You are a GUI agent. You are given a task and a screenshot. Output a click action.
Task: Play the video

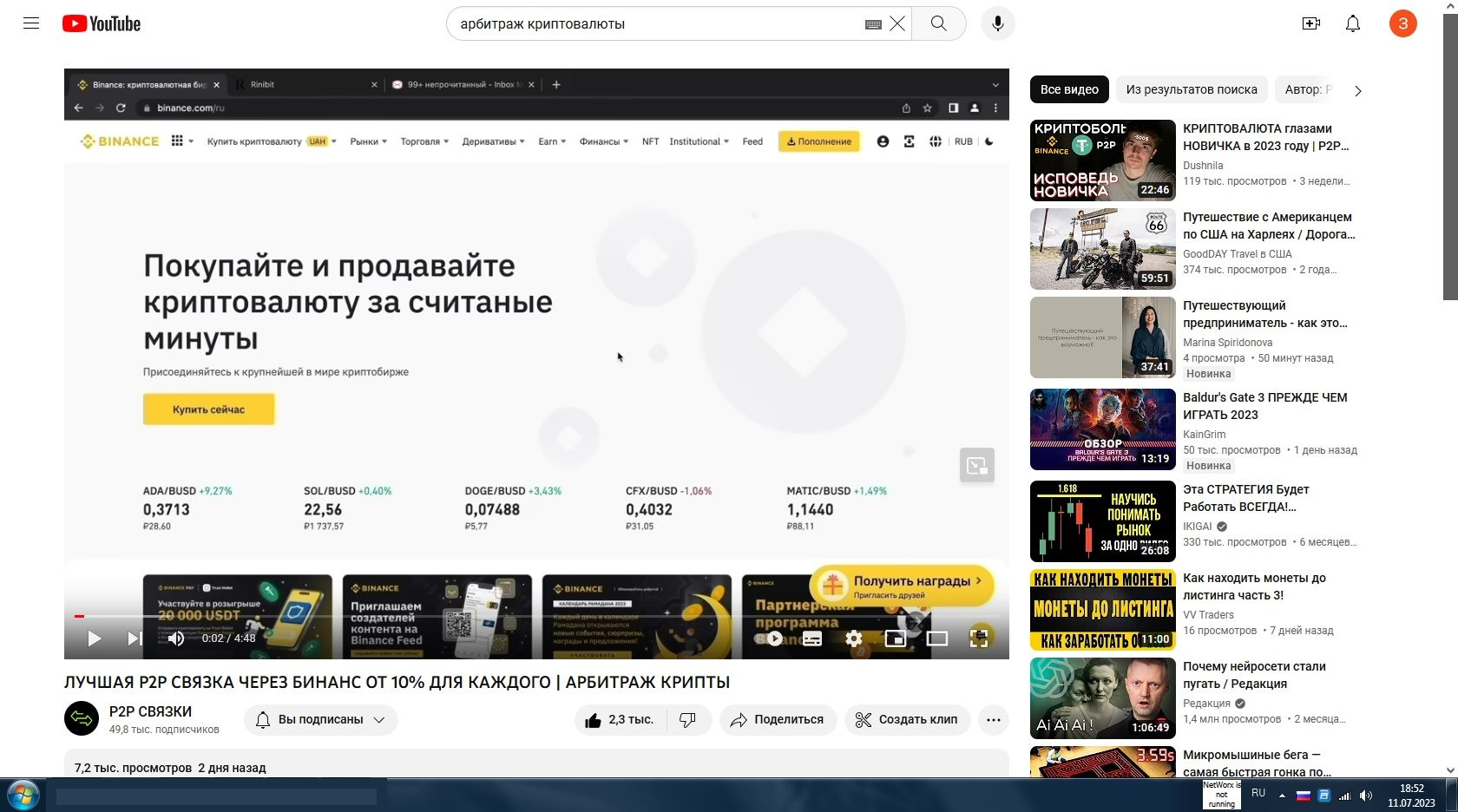(x=95, y=638)
